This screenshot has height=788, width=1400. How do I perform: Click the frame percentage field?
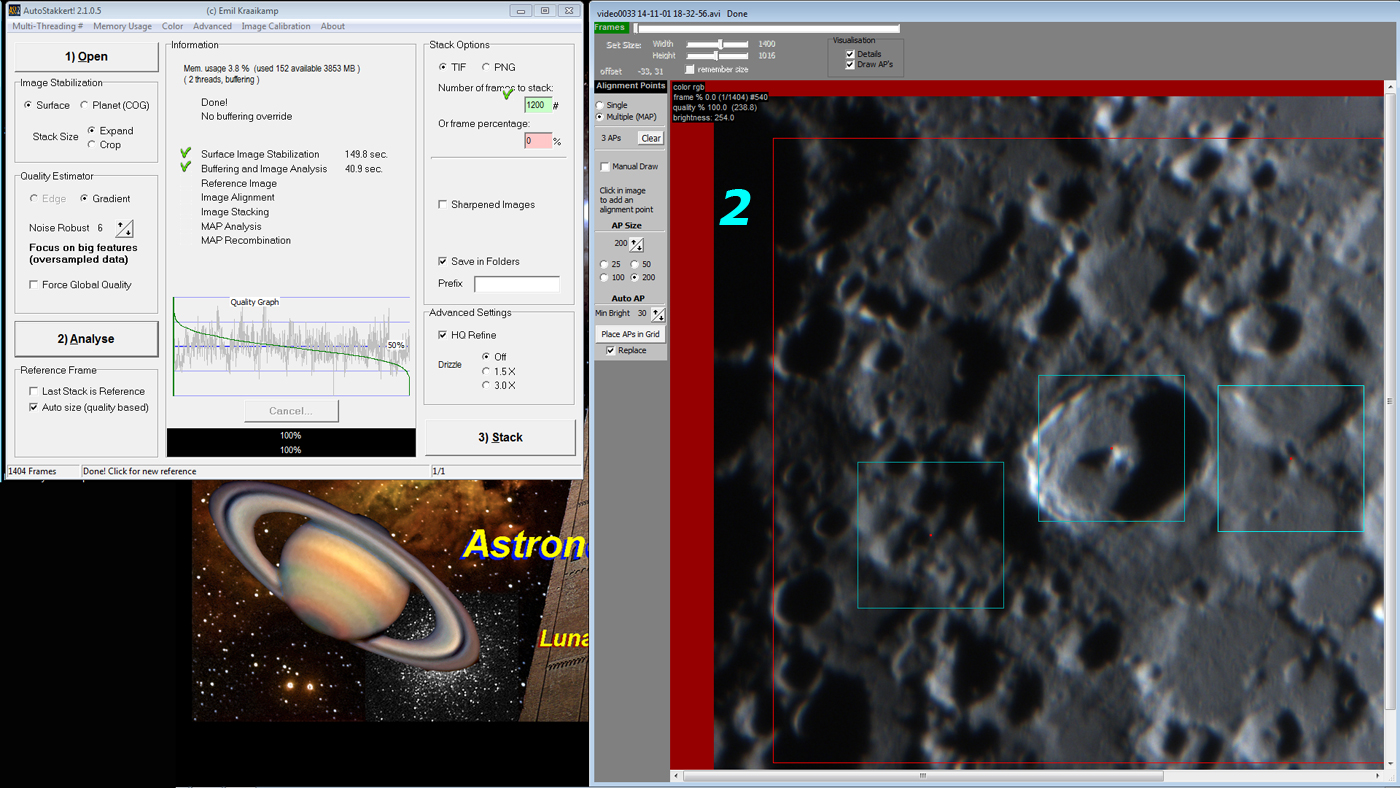point(538,141)
